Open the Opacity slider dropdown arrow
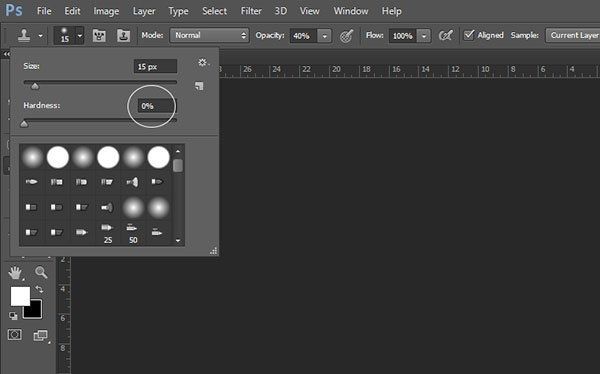Screen dimensions: 600x374 point(324,36)
